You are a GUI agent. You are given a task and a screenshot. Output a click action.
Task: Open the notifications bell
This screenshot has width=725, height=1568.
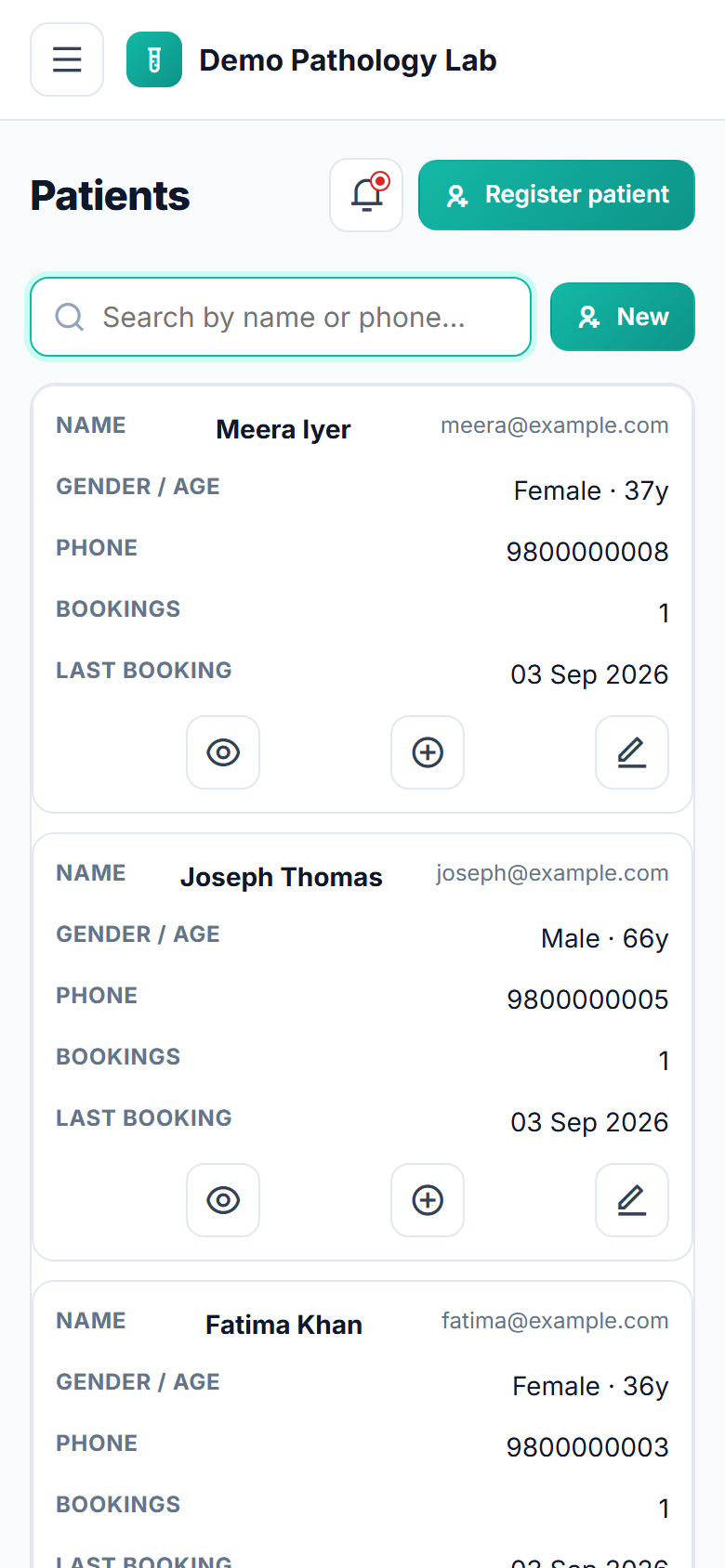point(366,195)
